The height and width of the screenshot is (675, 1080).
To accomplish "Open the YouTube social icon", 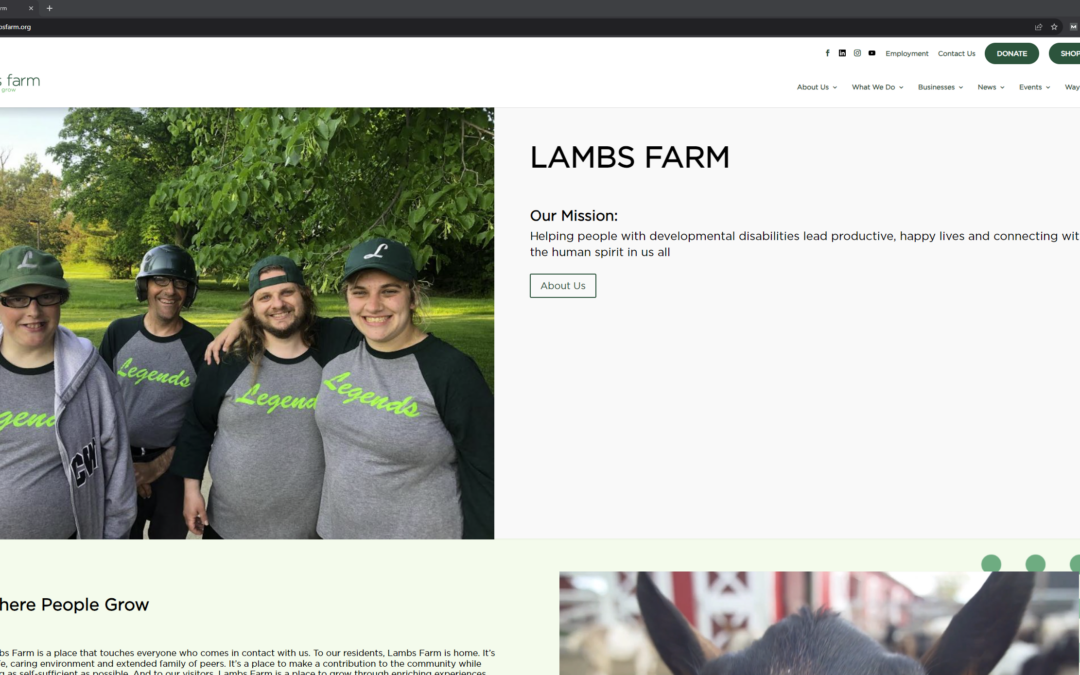I will click(872, 53).
